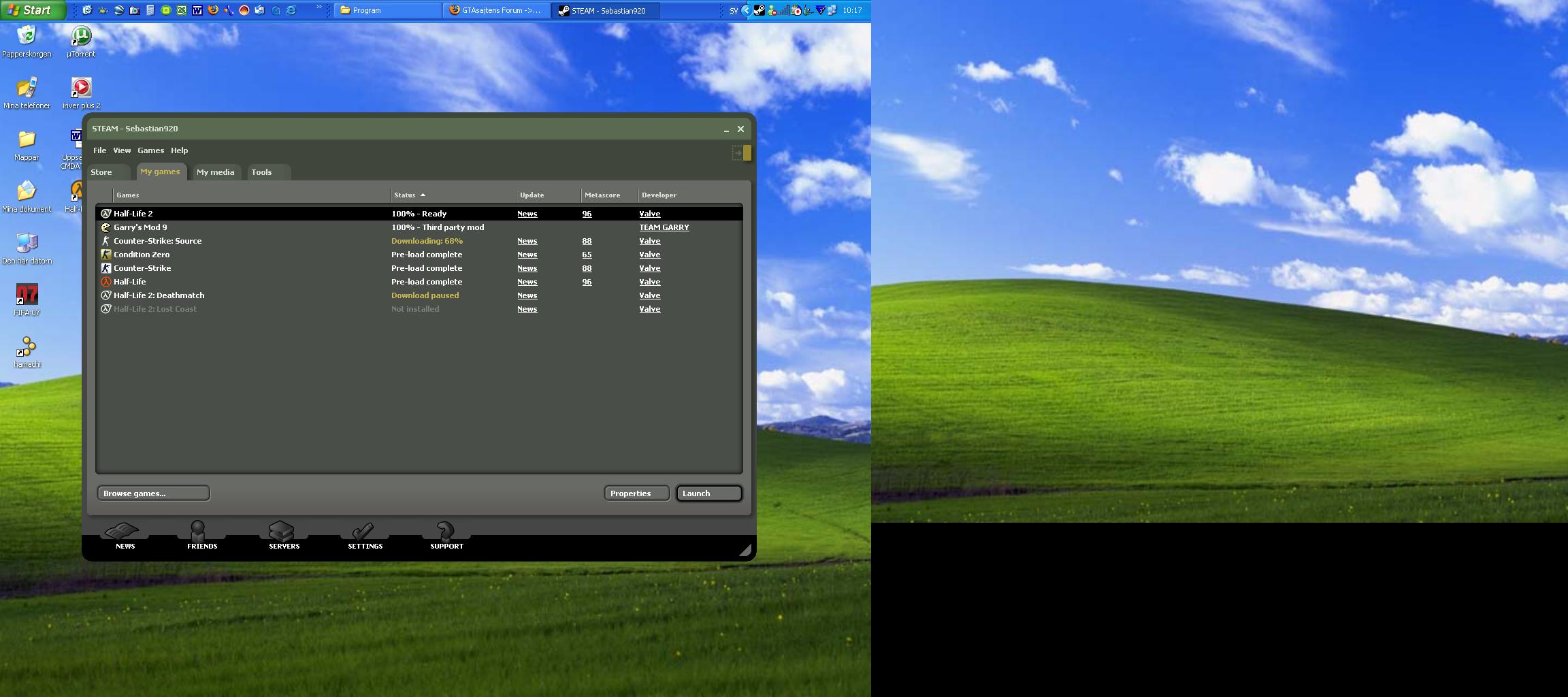Open the iriver plus 2 desktop shortcut
The image size is (1568, 699).
point(81,93)
